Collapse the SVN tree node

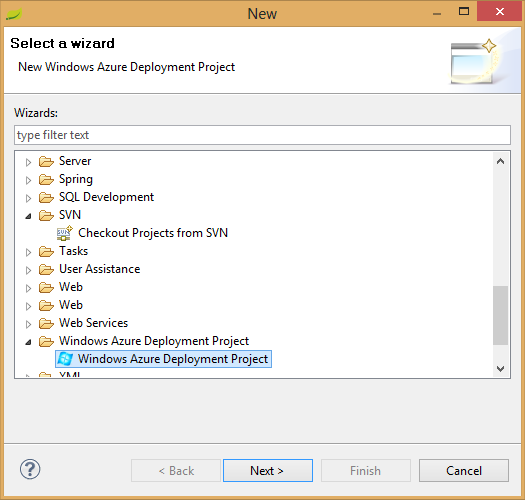[28, 216]
